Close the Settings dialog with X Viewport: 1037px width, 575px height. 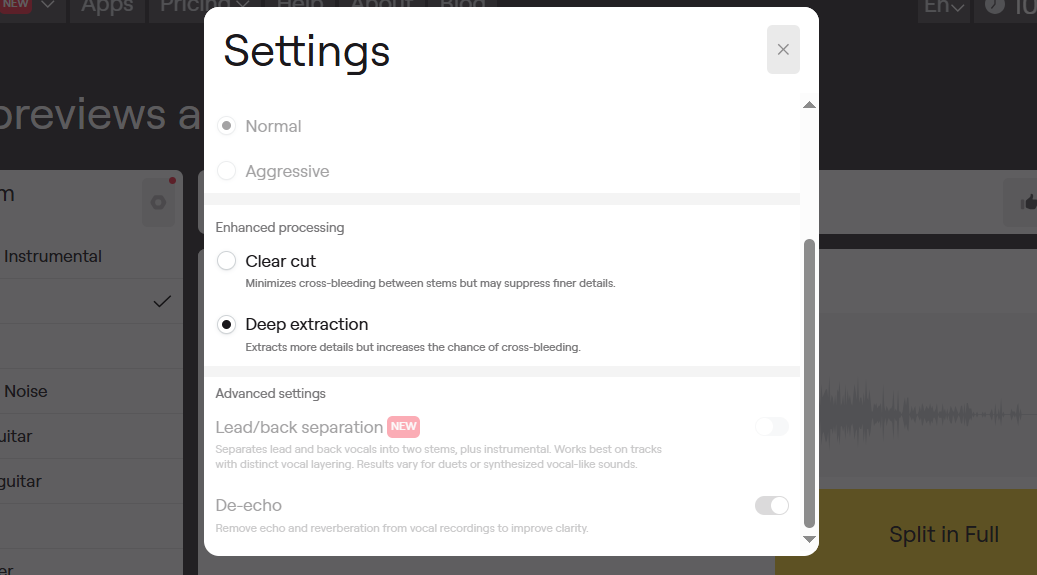click(x=783, y=50)
